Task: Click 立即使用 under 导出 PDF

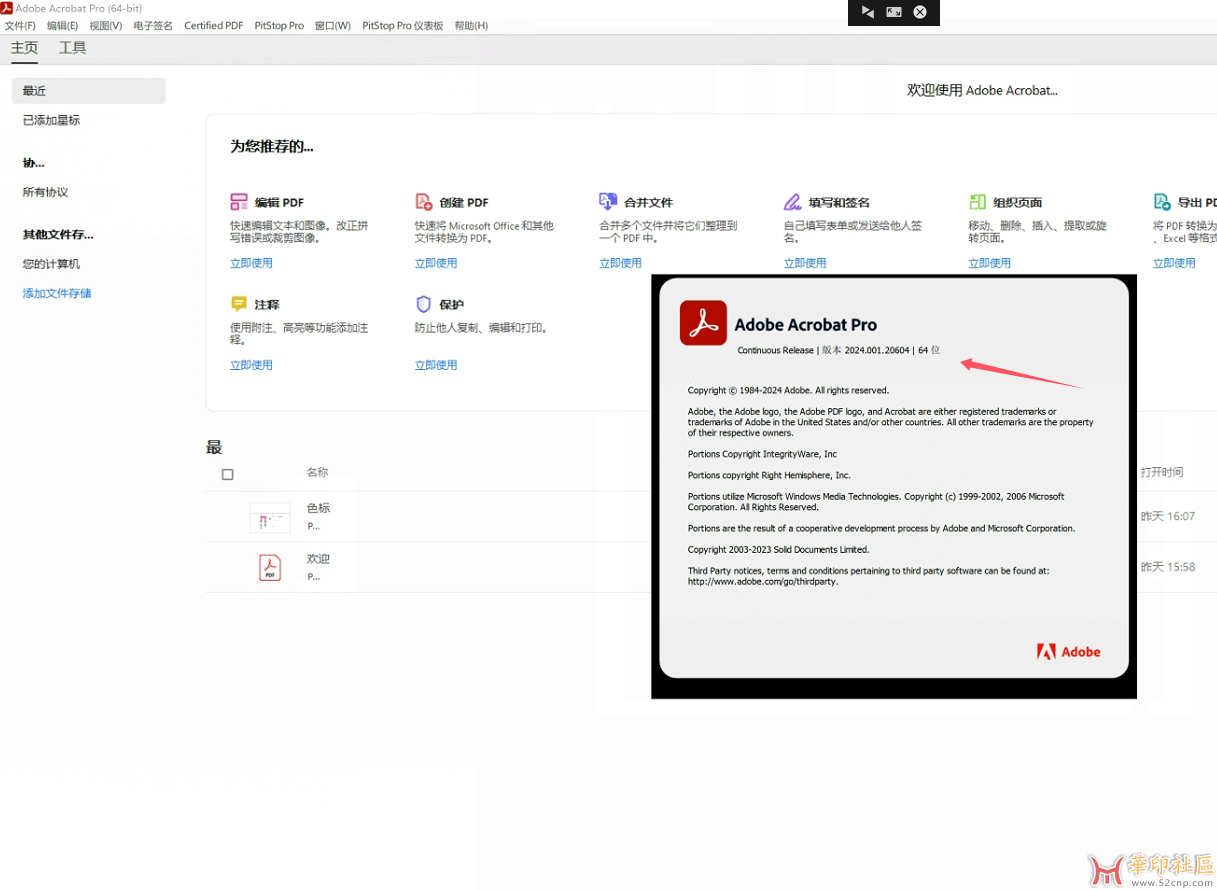Action: [x=1174, y=263]
